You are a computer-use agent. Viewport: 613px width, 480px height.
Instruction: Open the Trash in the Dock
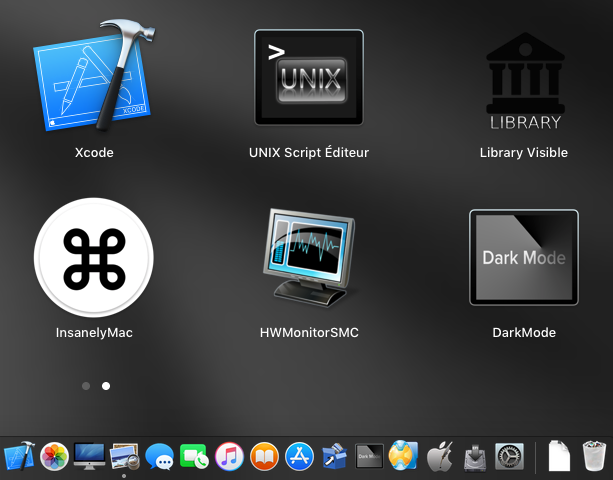594,456
